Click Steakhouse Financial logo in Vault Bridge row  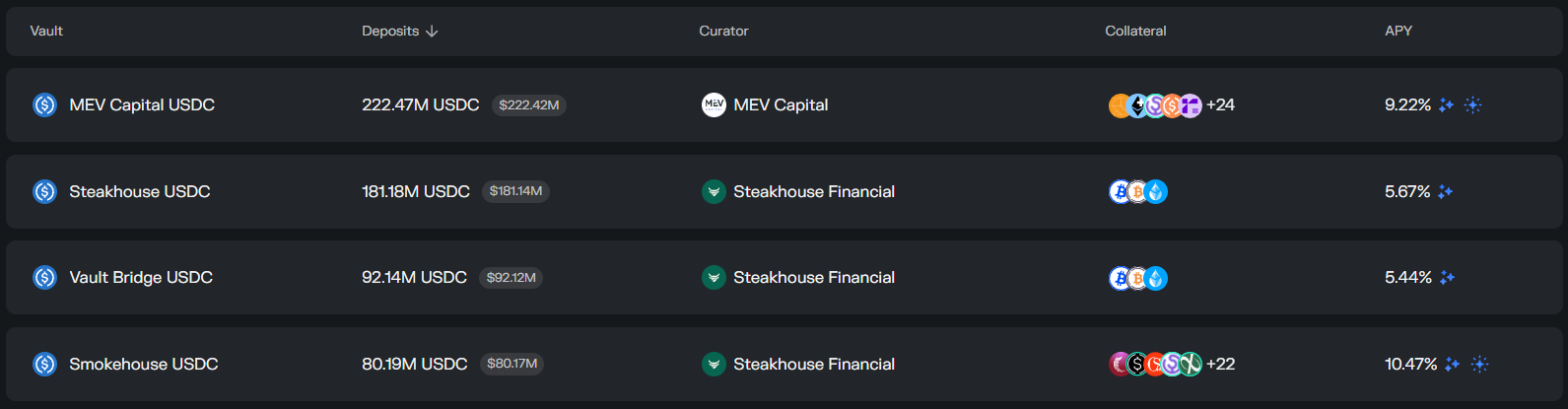point(714,278)
